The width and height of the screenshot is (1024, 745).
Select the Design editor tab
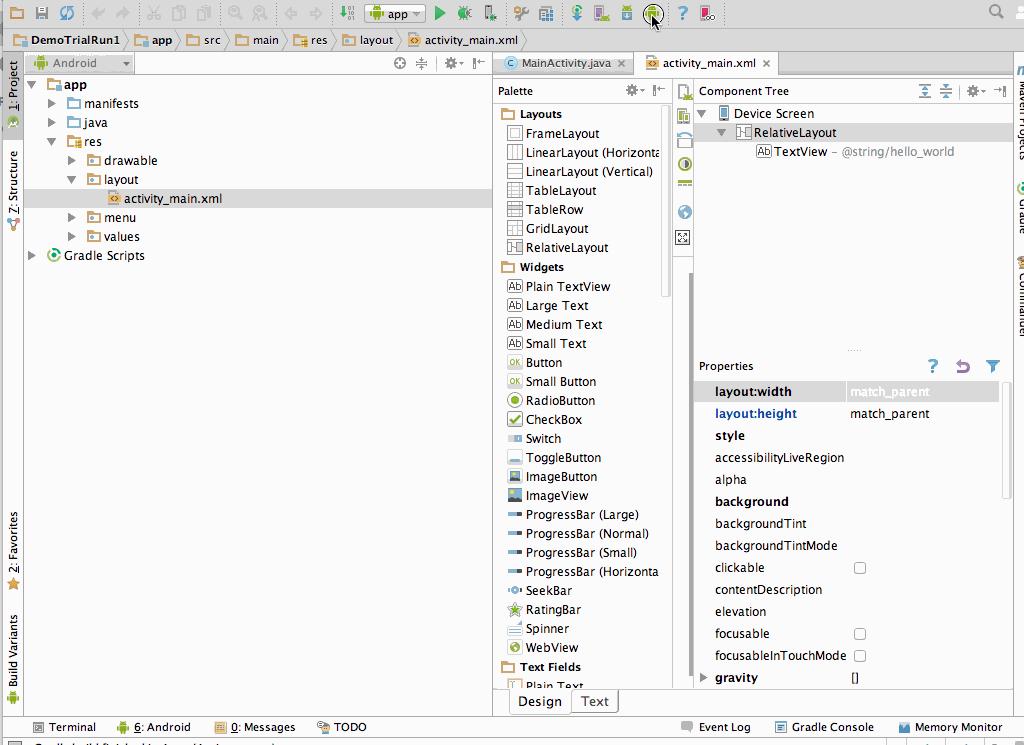click(x=539, y=701)
